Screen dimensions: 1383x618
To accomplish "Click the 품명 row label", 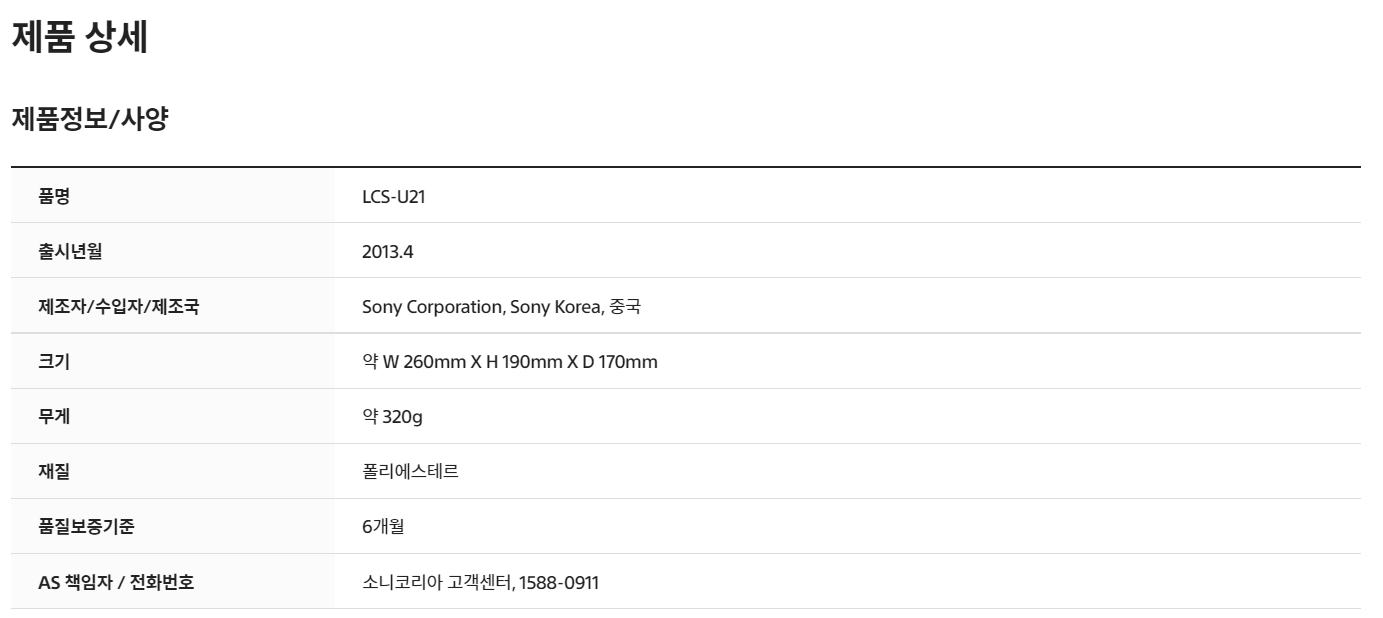I will point(54,196).
